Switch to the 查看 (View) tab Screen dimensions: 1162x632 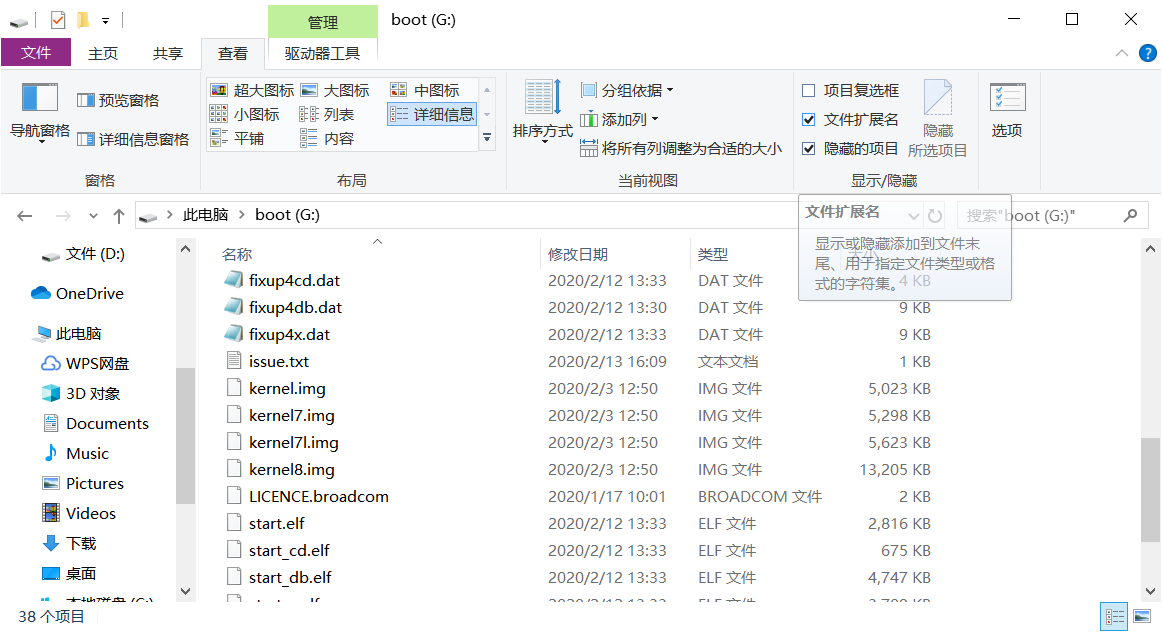[233, 53]
